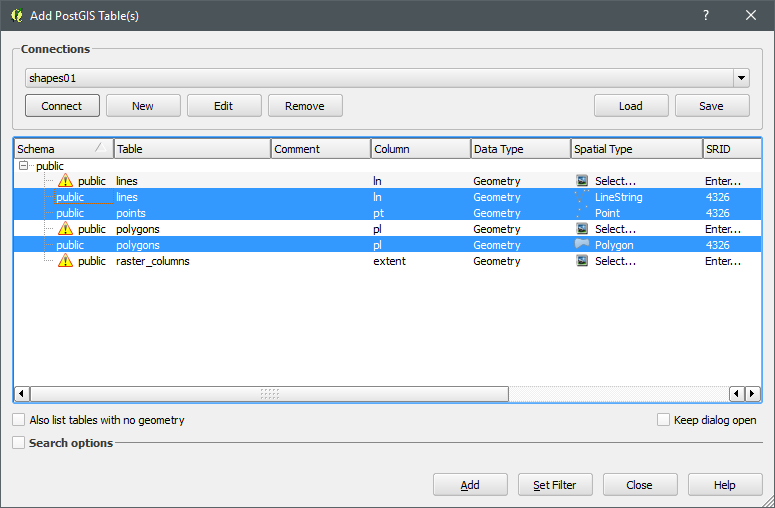Click the Column column header
775x508 pixels.
click(421, 149)
